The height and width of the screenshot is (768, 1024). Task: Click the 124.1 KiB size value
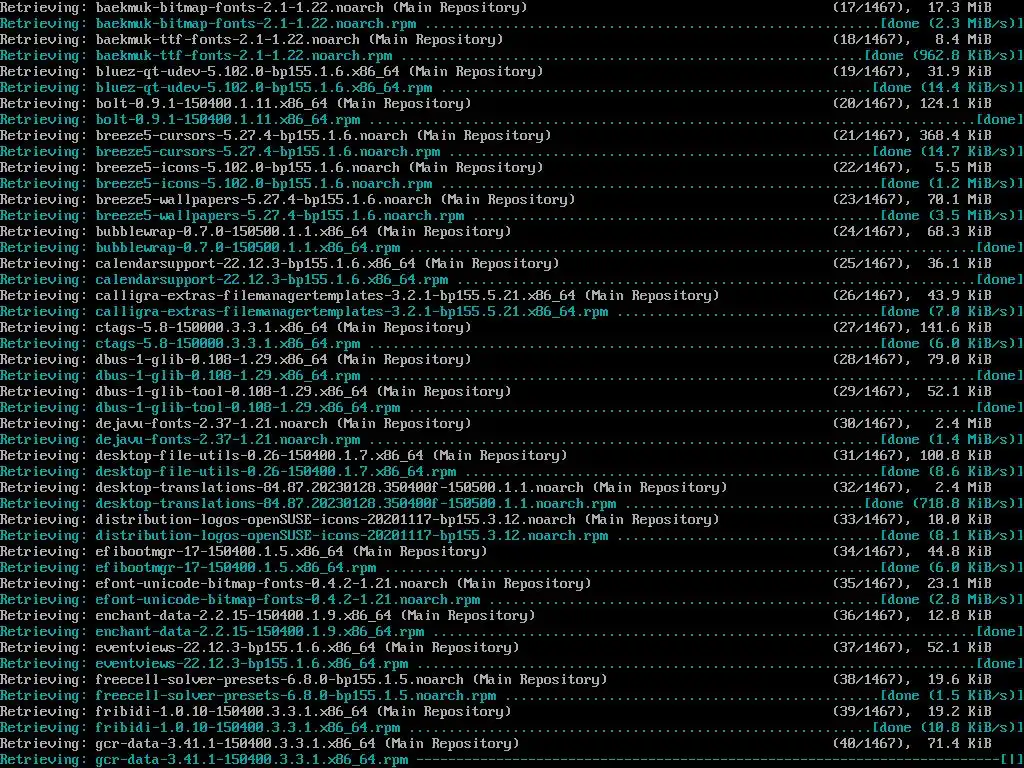(955, 103)
